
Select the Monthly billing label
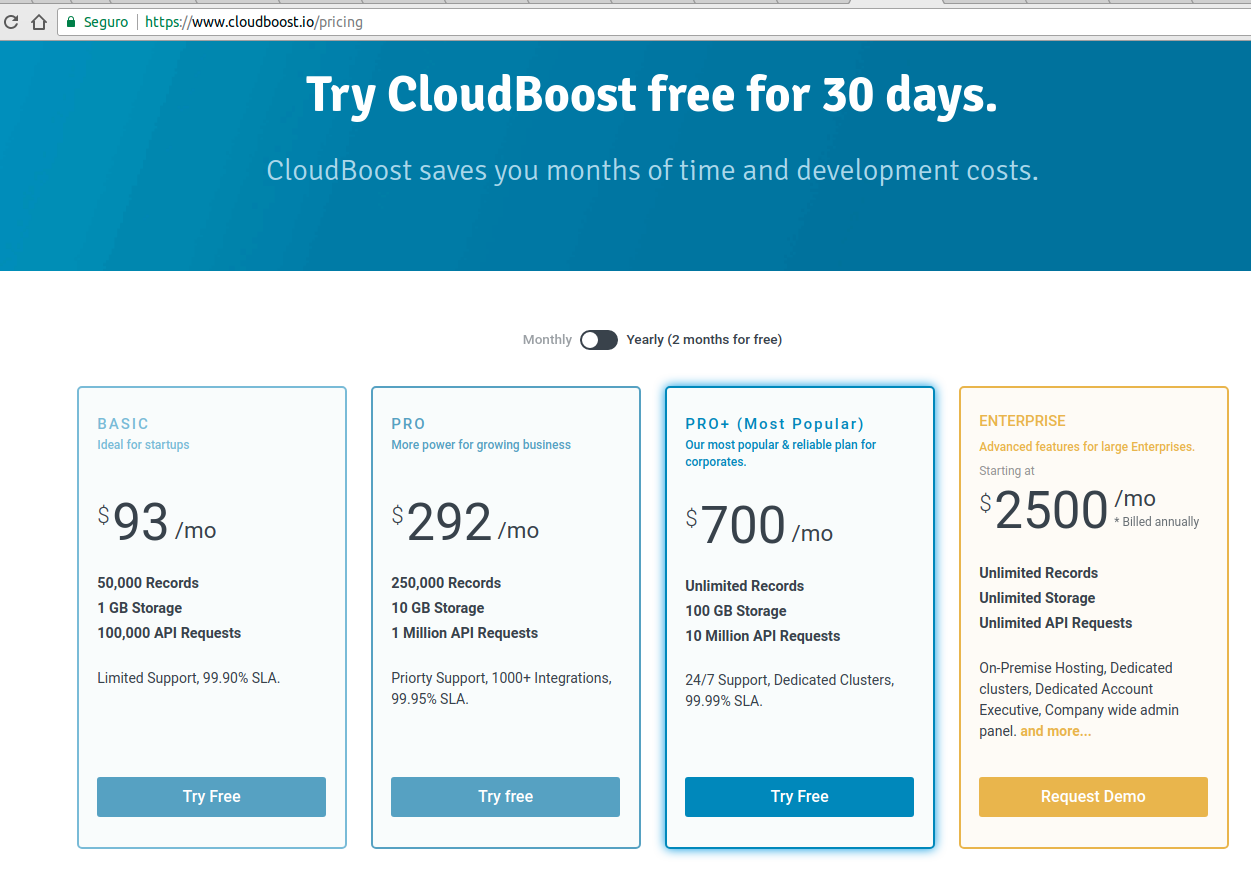tap(547, 340)
